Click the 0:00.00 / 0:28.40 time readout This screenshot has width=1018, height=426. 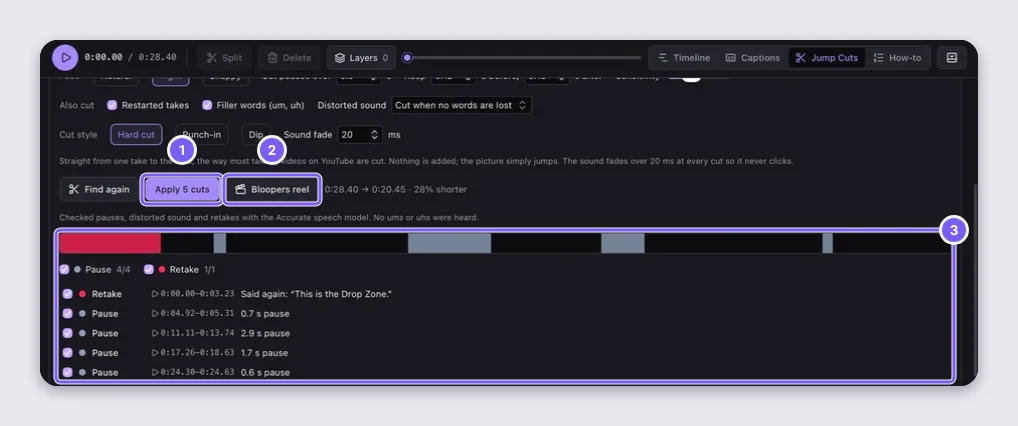pos(130,57)
